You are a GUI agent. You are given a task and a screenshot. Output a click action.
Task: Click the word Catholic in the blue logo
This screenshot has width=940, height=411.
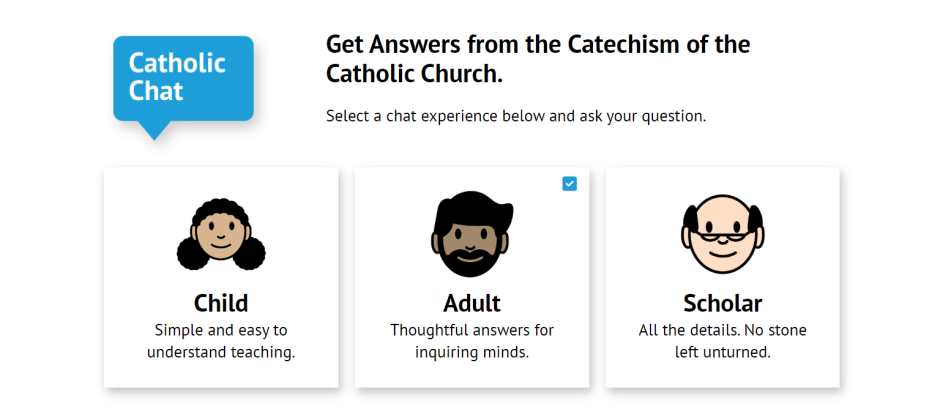pyautogui.click(x=177, y=63)
